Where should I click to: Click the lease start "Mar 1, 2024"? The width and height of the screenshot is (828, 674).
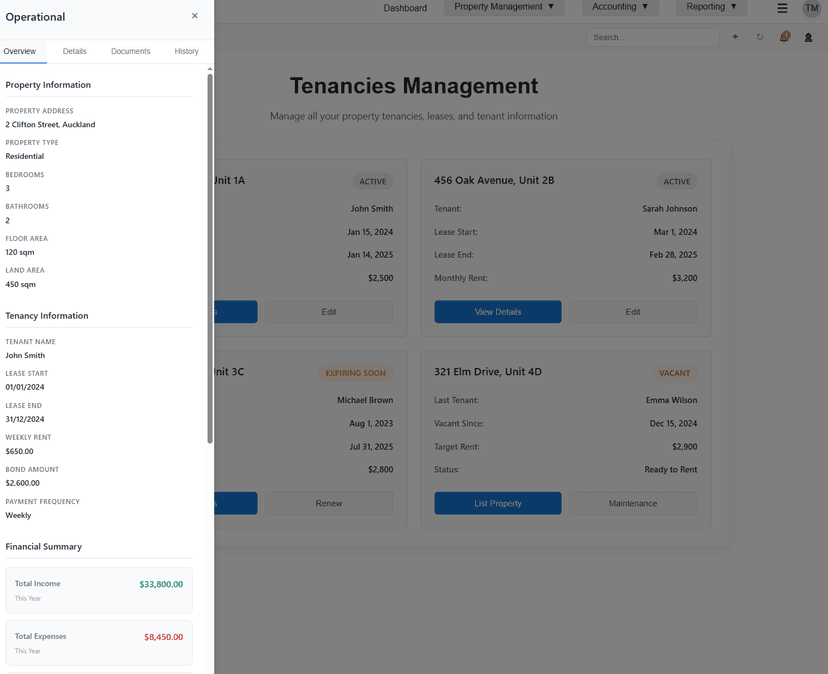tap(675, 232)
